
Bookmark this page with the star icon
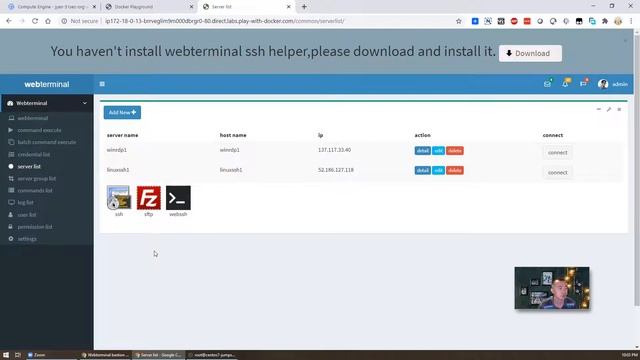[x=458, y=21]
